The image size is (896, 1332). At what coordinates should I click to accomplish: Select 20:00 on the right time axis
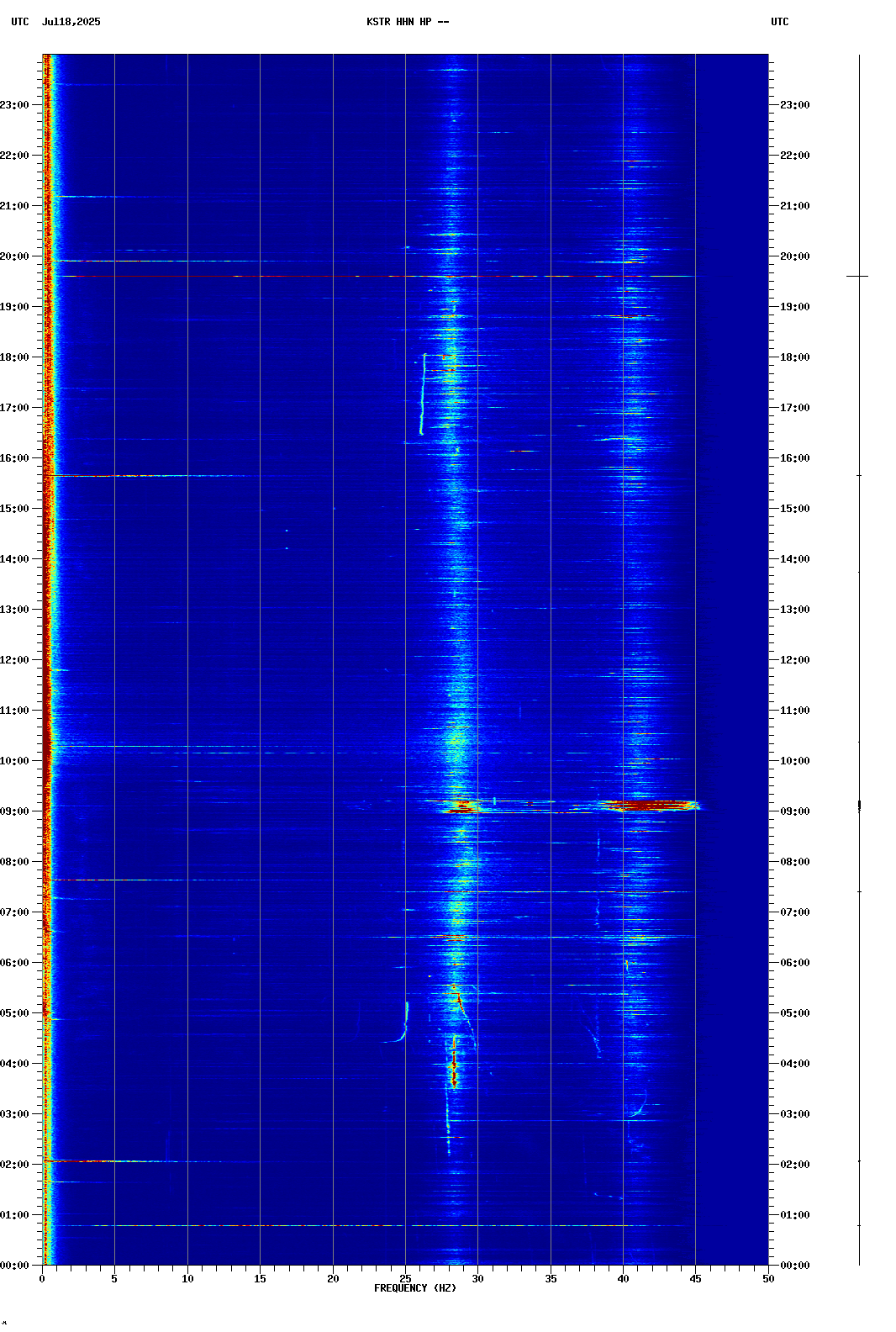point(795,256)
